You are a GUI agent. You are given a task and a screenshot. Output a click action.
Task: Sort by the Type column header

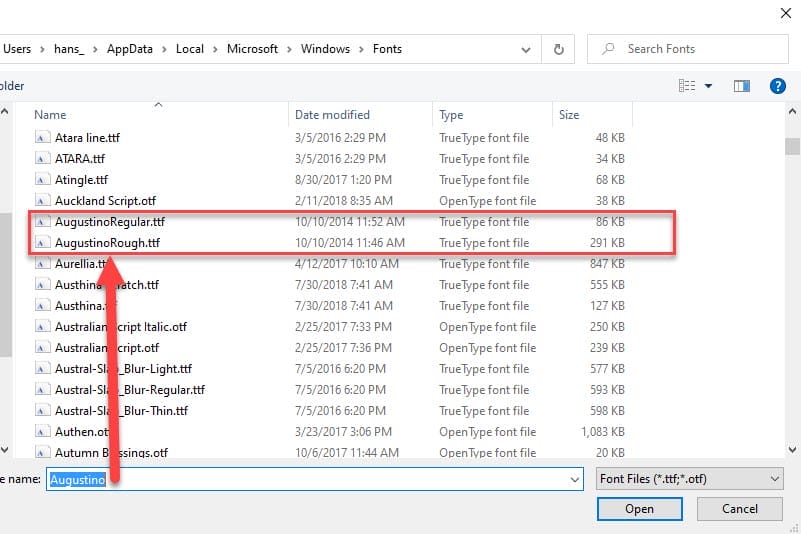tap(451, 115)
